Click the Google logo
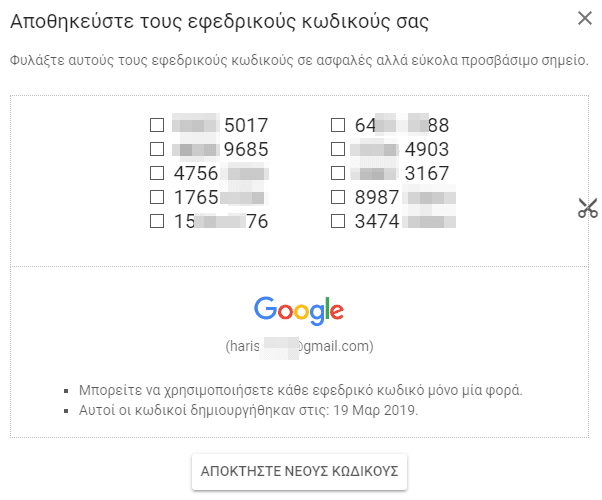The width and height of the screenshot is (602, 500). (x=299, y=311)
